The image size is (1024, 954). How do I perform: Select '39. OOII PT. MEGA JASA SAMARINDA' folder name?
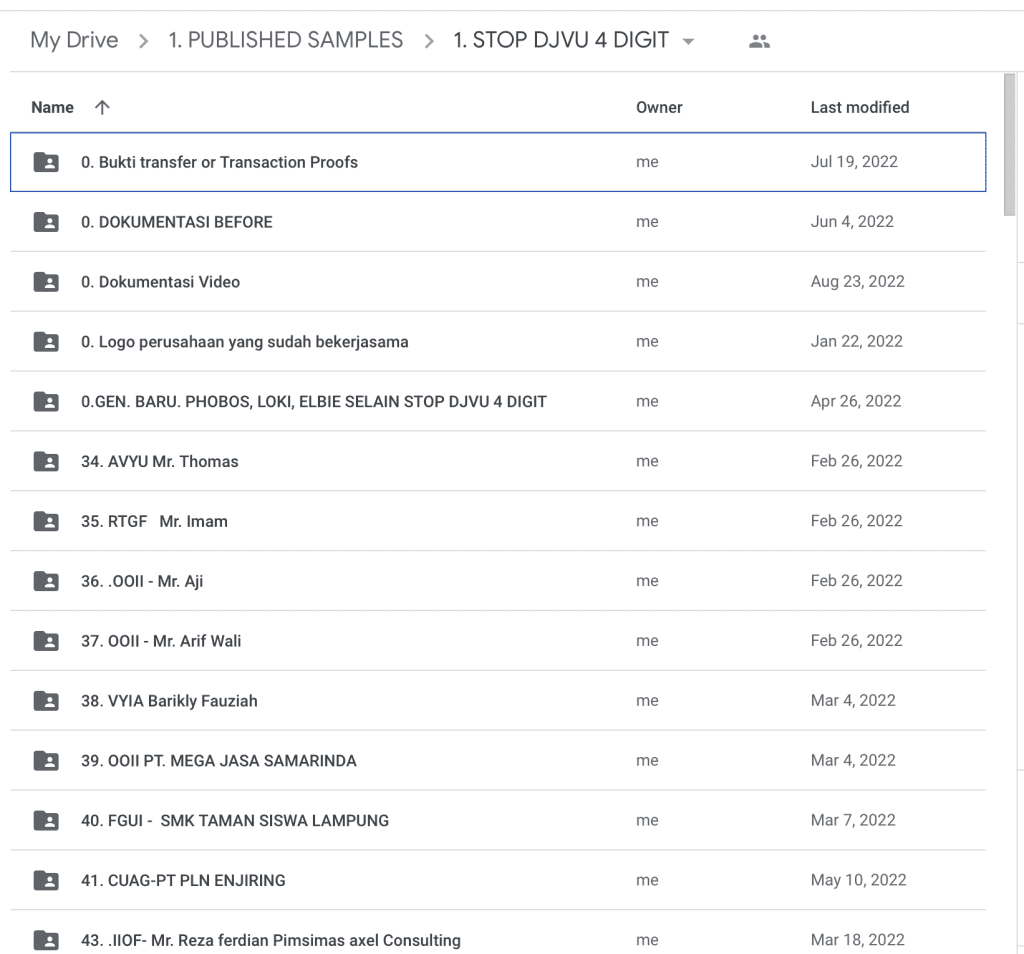219,761
